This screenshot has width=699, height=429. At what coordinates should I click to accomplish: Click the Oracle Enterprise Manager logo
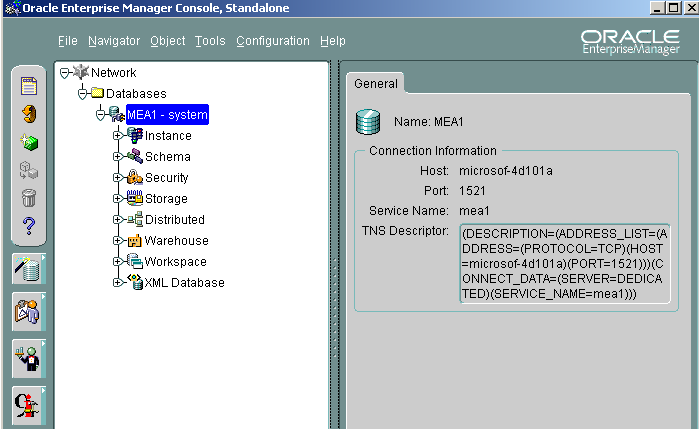(x=630, y=42)
